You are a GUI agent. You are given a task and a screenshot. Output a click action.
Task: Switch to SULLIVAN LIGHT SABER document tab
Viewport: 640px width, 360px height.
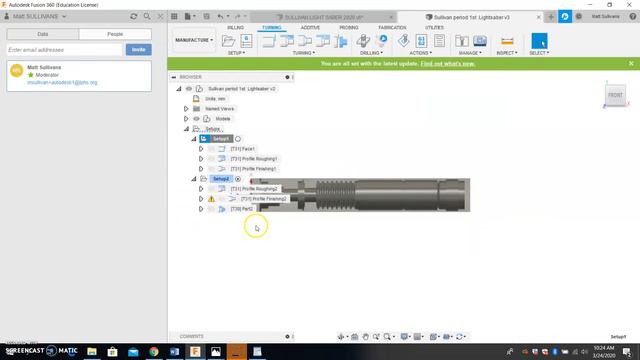(x=323, y=17)
